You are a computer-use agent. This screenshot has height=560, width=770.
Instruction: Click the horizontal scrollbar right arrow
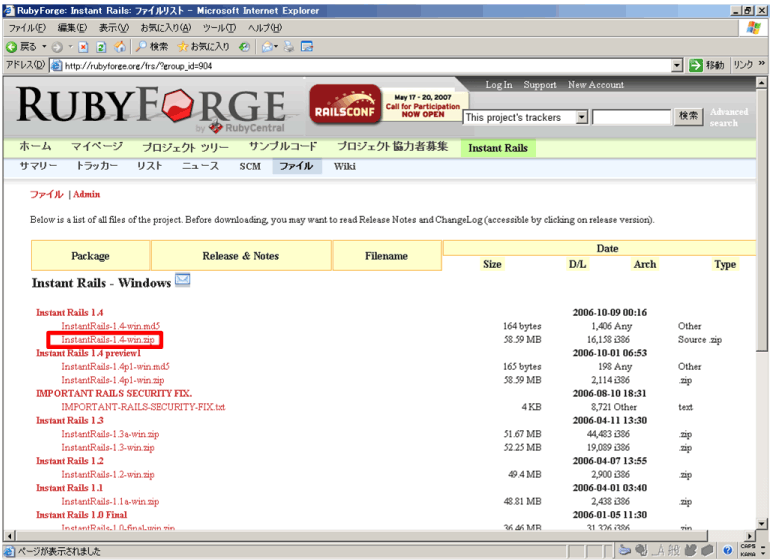[x=750, y=536]
